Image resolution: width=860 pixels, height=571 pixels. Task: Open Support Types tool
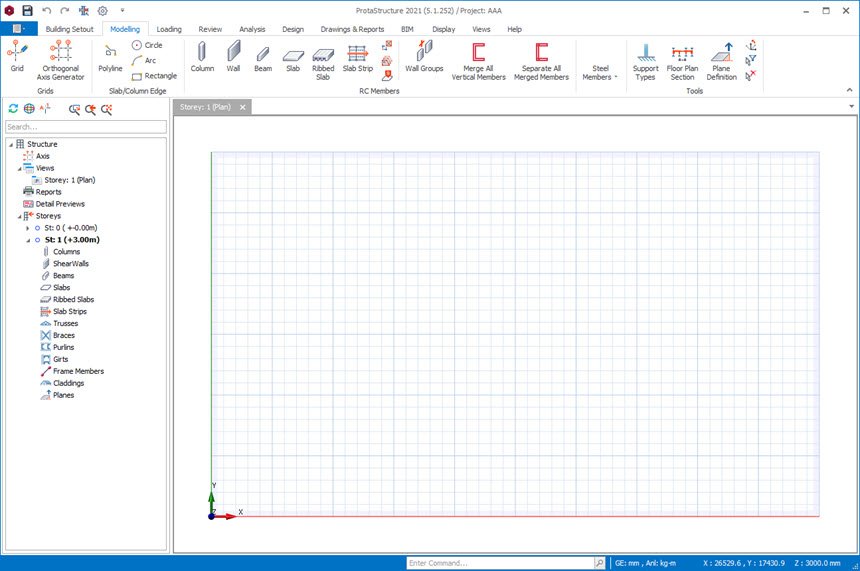point(646,61)
